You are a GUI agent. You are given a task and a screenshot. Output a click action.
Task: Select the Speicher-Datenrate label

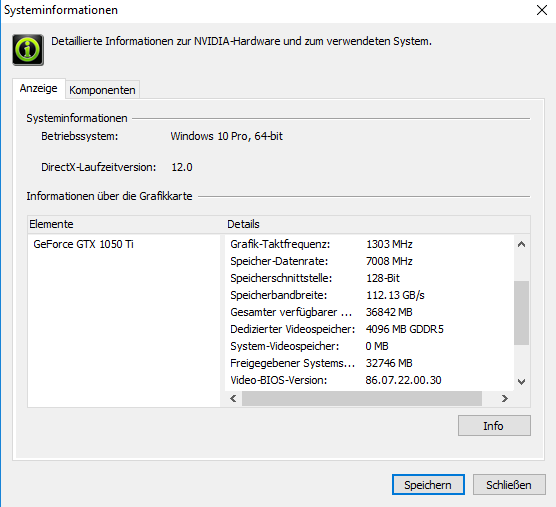[279, 261]
